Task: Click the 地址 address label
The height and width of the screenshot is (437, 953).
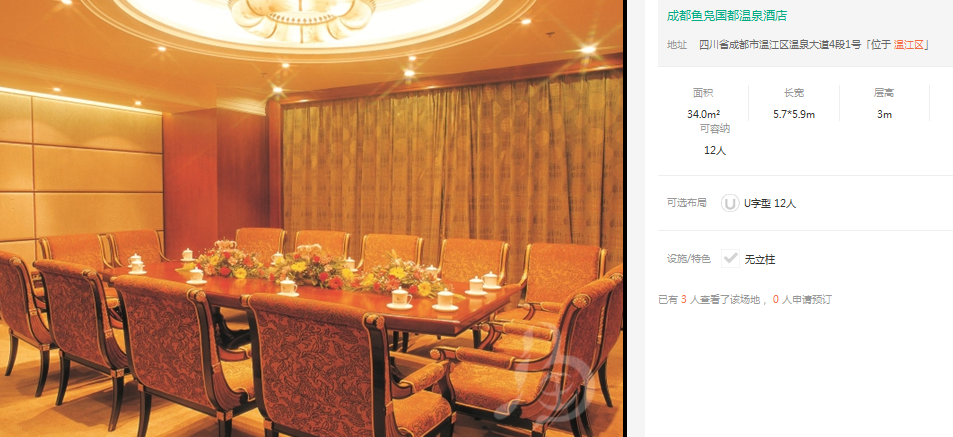Action: pyautogui.click(x=677, y=44)
